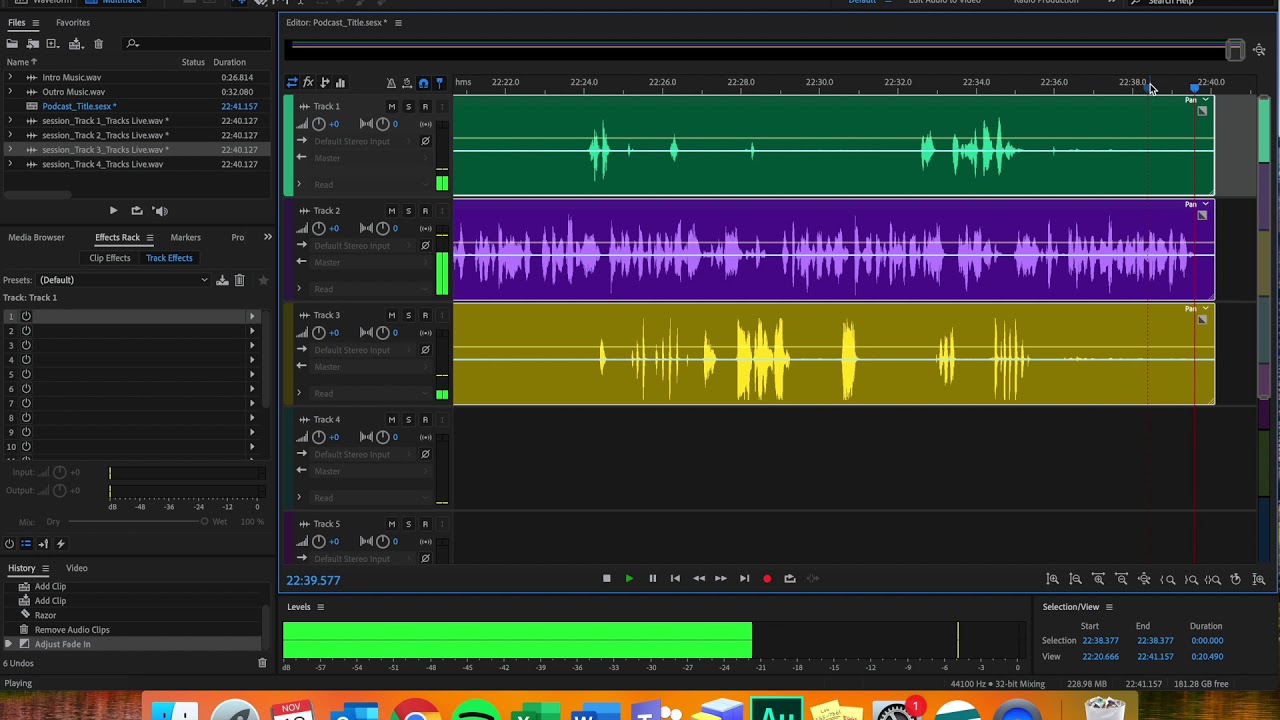1280x720 pixels.
Task: Expand the Intro Music.wav file entry
Action: click(10, 77)
